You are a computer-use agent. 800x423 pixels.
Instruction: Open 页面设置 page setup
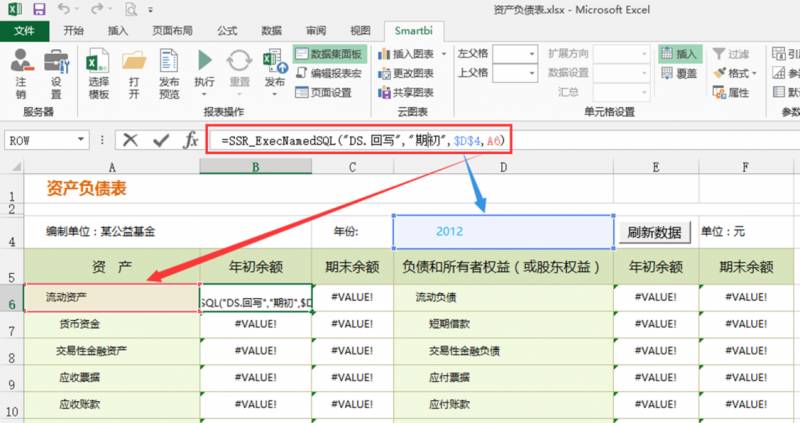(323, 92)
